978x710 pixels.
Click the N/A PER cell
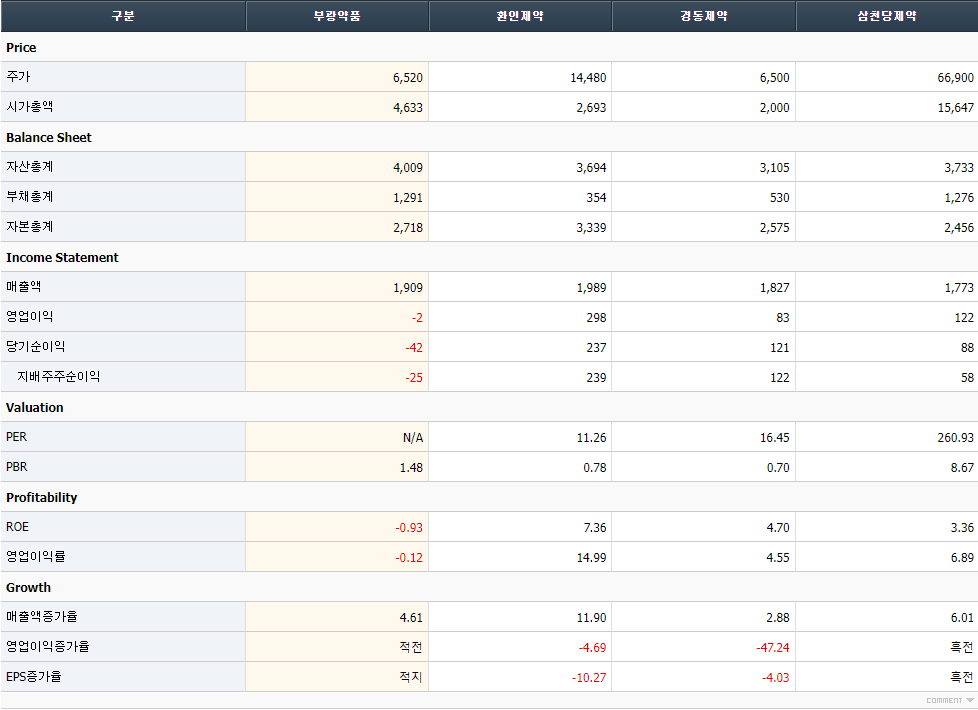pyautogui.click(x=337, y=437)
